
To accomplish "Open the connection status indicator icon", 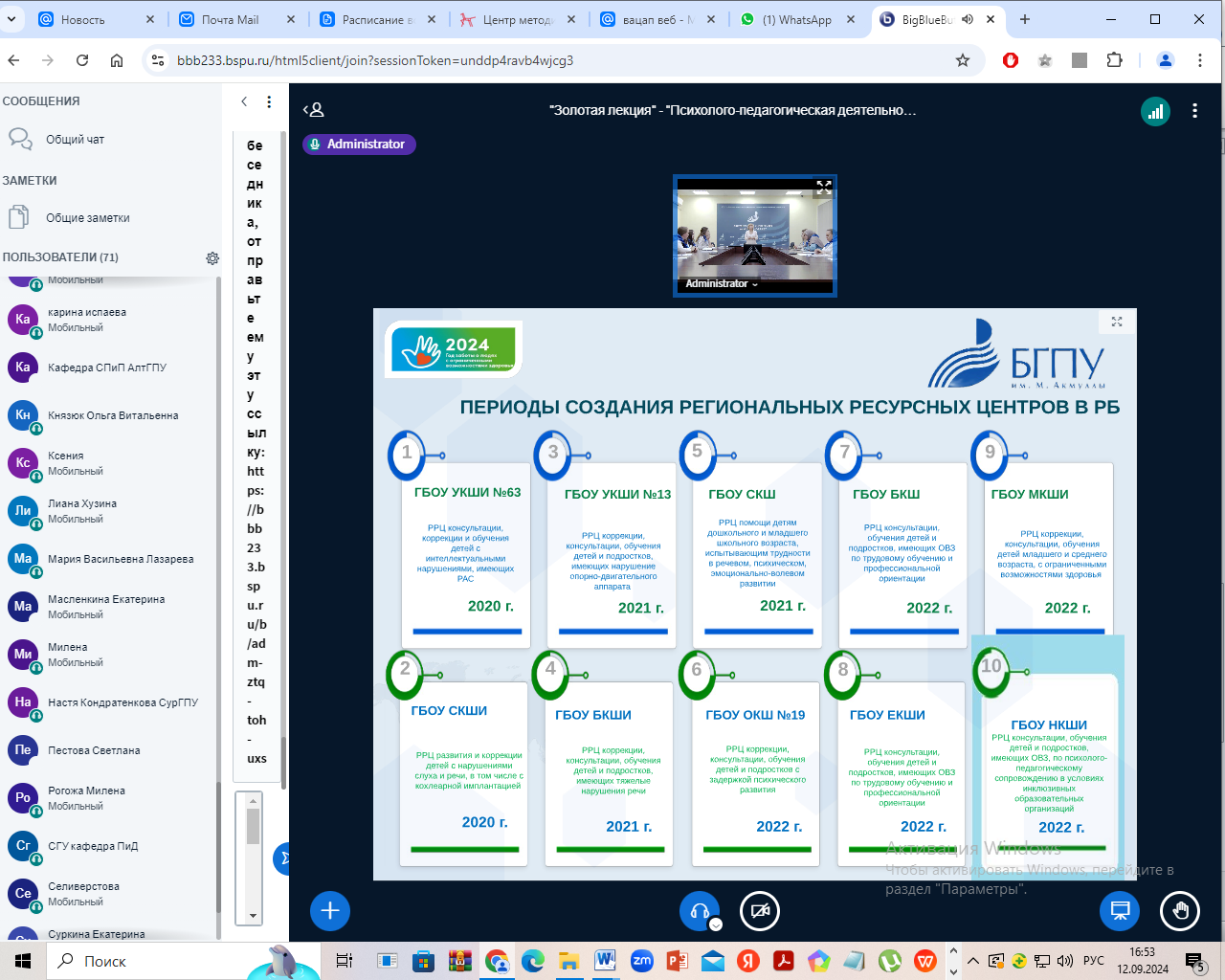I will pos(1155,111).
